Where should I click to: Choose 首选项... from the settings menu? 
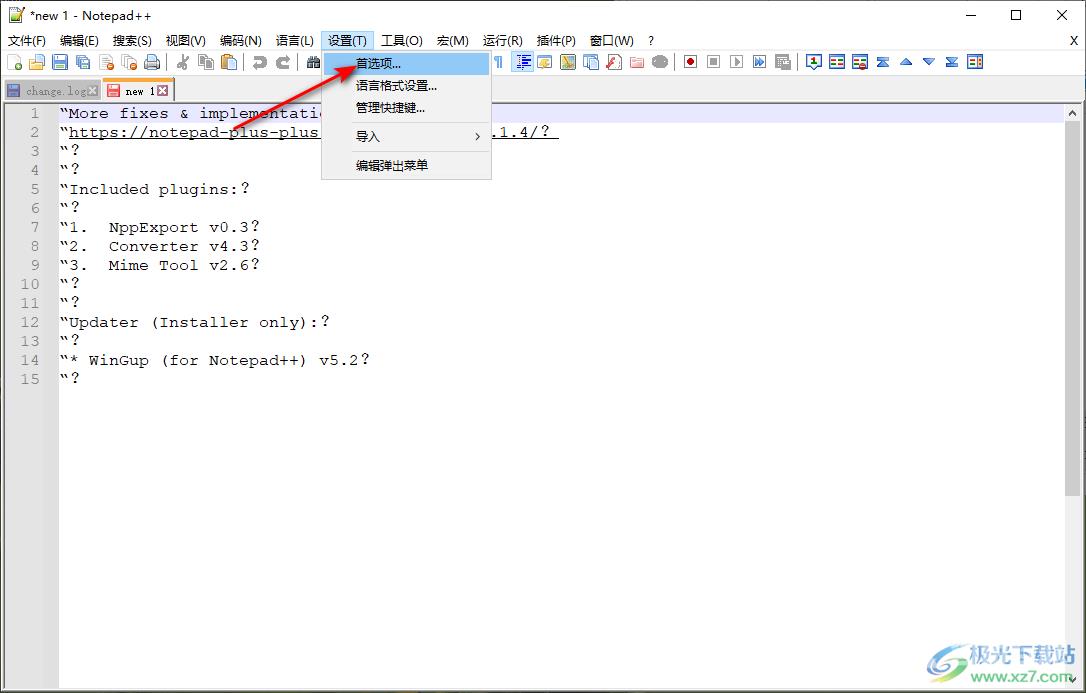[407, 64]
